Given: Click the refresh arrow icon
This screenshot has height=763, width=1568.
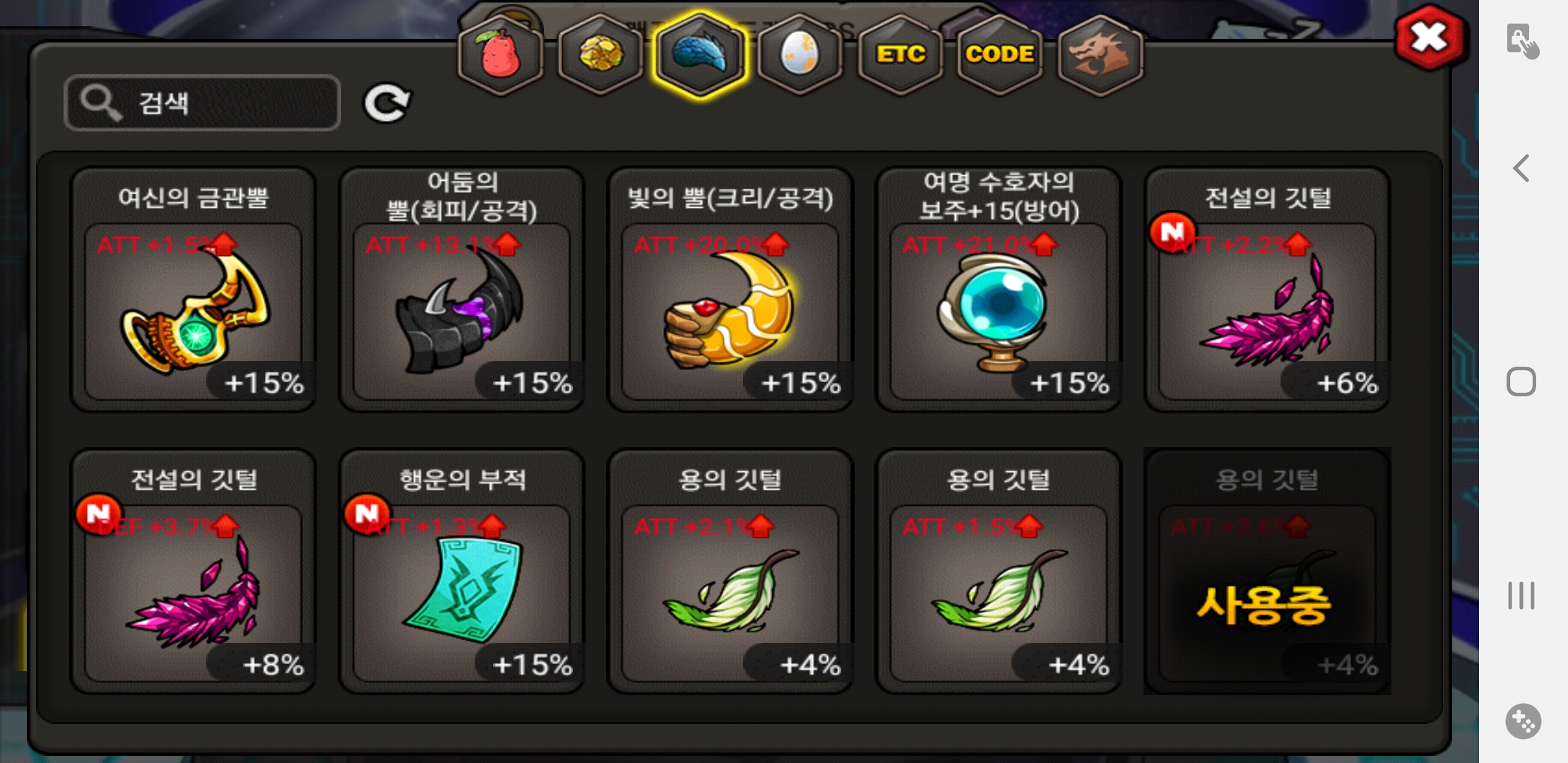Looking at the screenshot, I should tap(386, 104).
